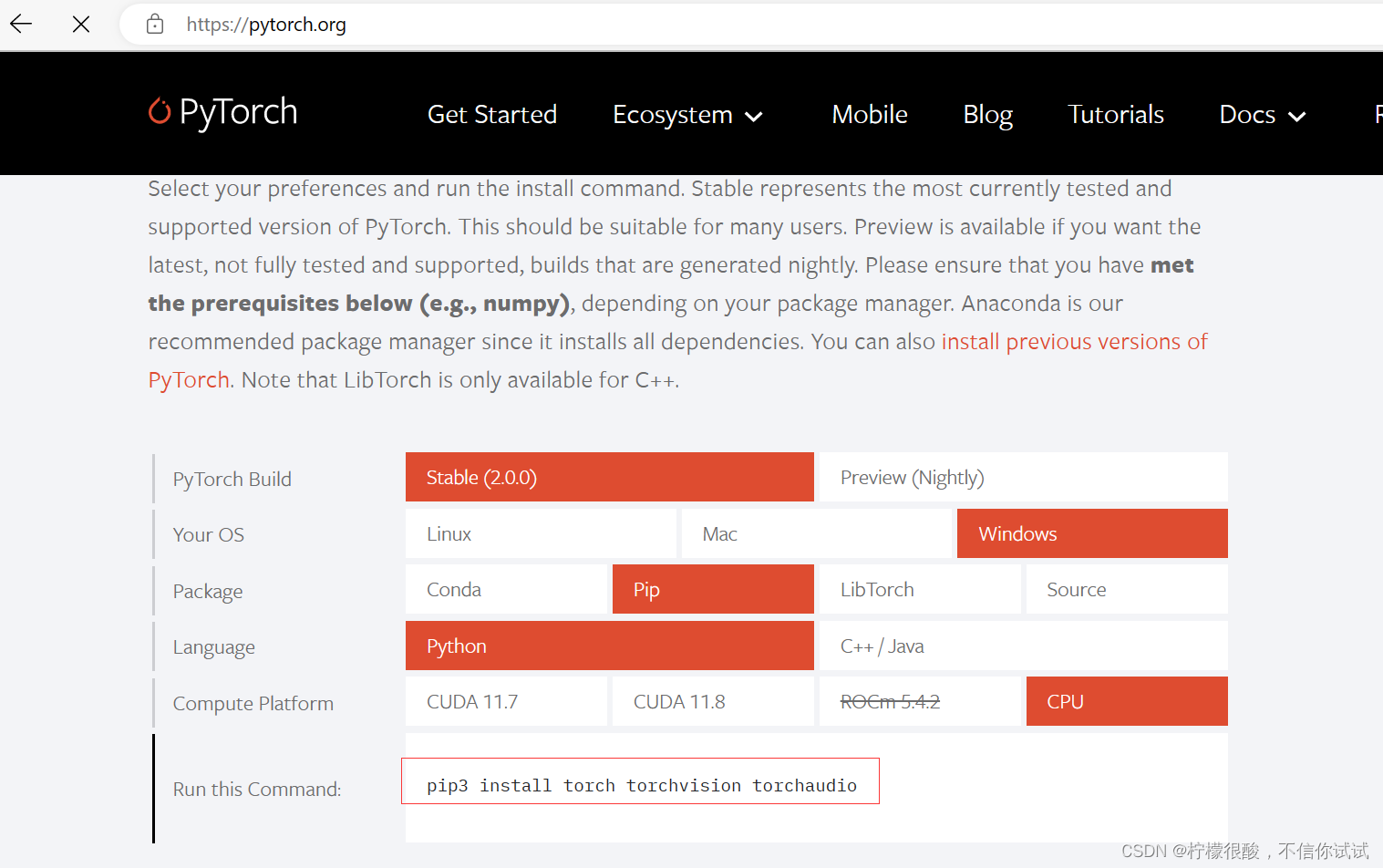Screen dimensions: 1383x868
Task: Choose Linux as your OS
Action: tap(542, 533)
